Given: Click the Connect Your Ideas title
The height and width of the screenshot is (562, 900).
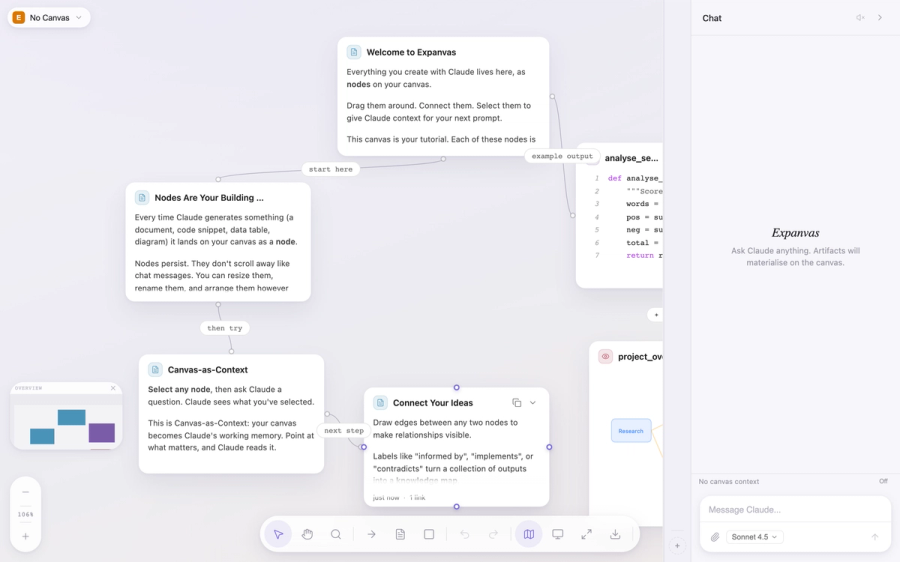Looking at the screenshot, I should [433, 402].
